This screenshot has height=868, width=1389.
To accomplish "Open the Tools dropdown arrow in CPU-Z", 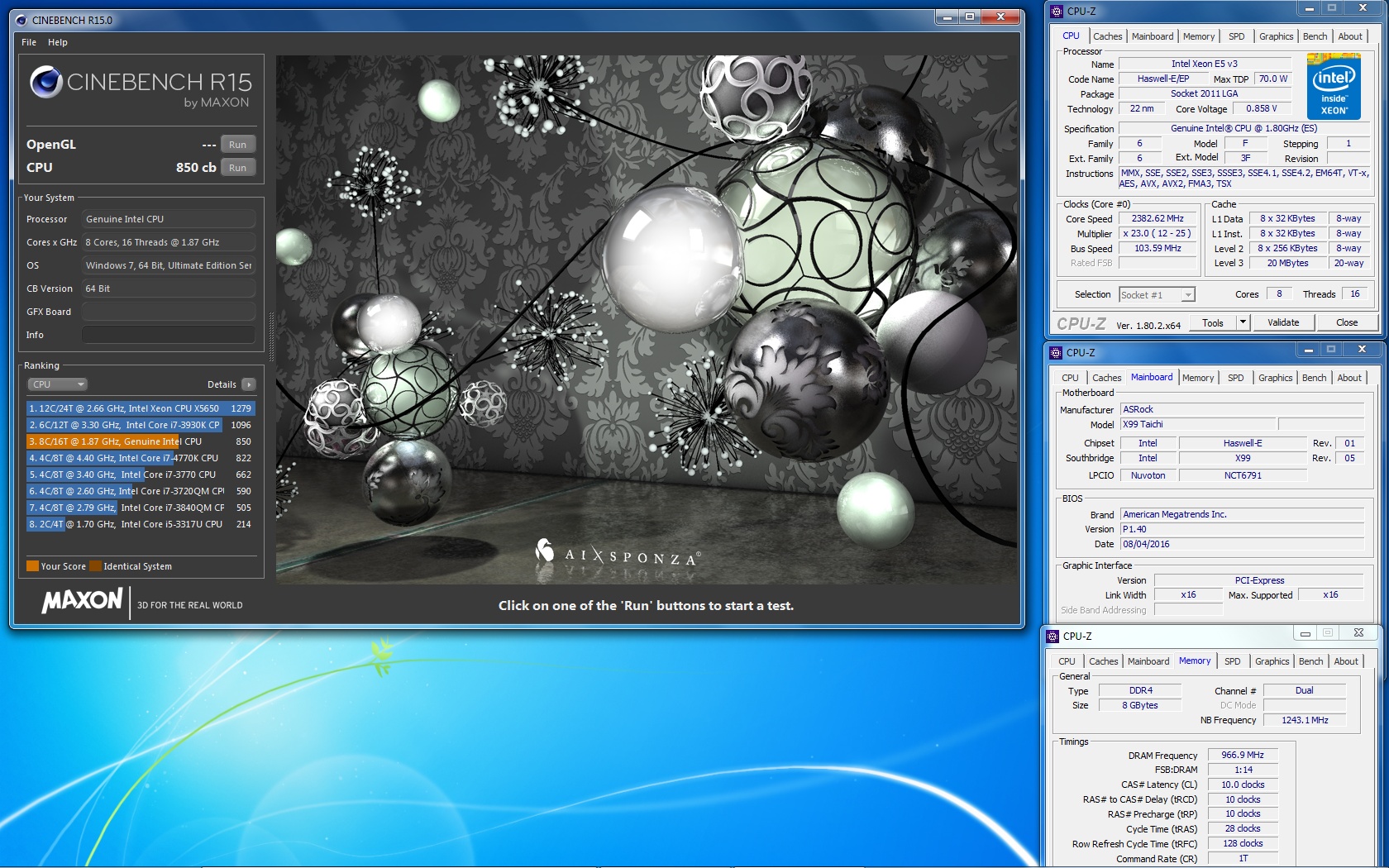I will (x=1243, y=322).
